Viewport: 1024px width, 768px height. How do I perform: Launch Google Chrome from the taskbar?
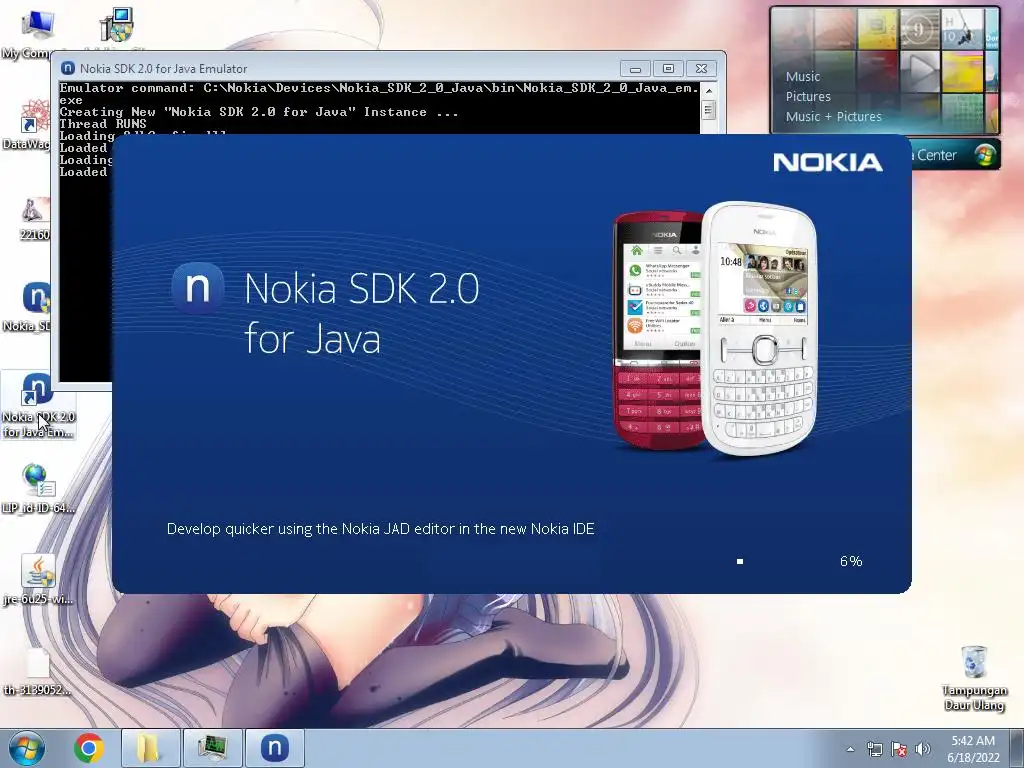[89, 748]
